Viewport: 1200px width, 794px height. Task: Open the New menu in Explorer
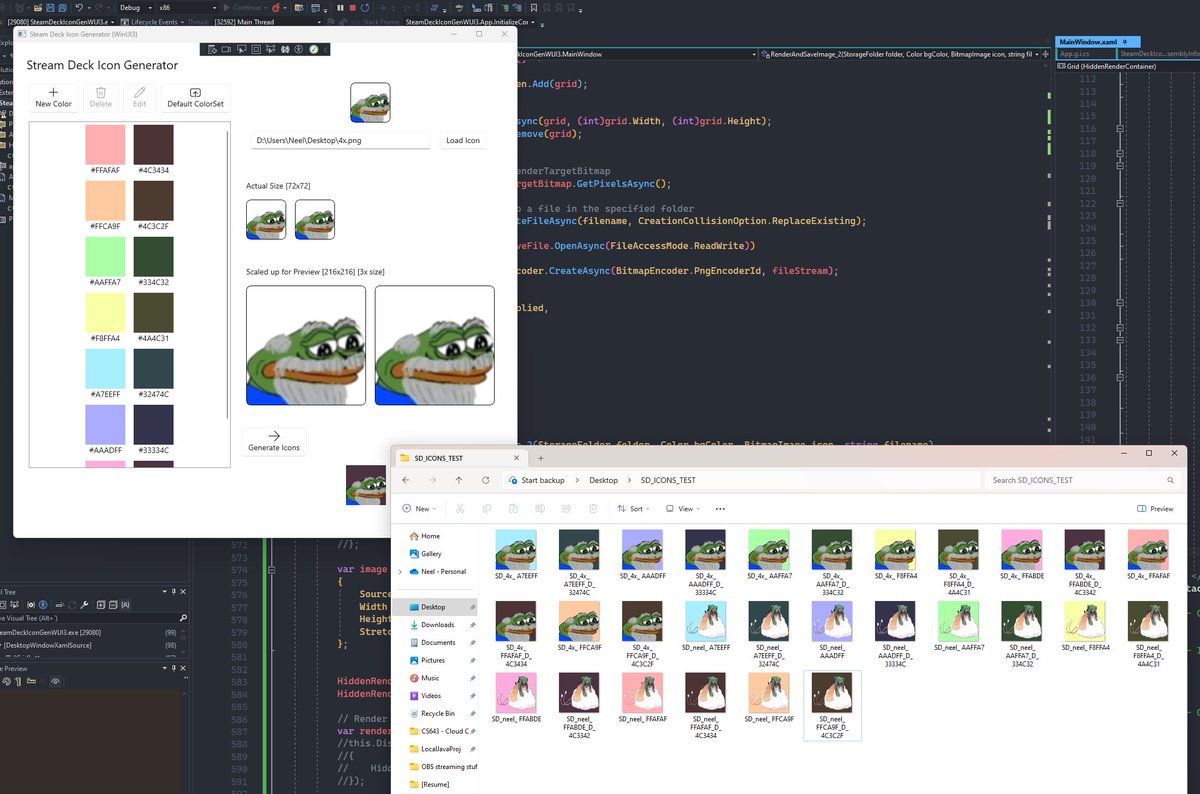tap(421, 508)
